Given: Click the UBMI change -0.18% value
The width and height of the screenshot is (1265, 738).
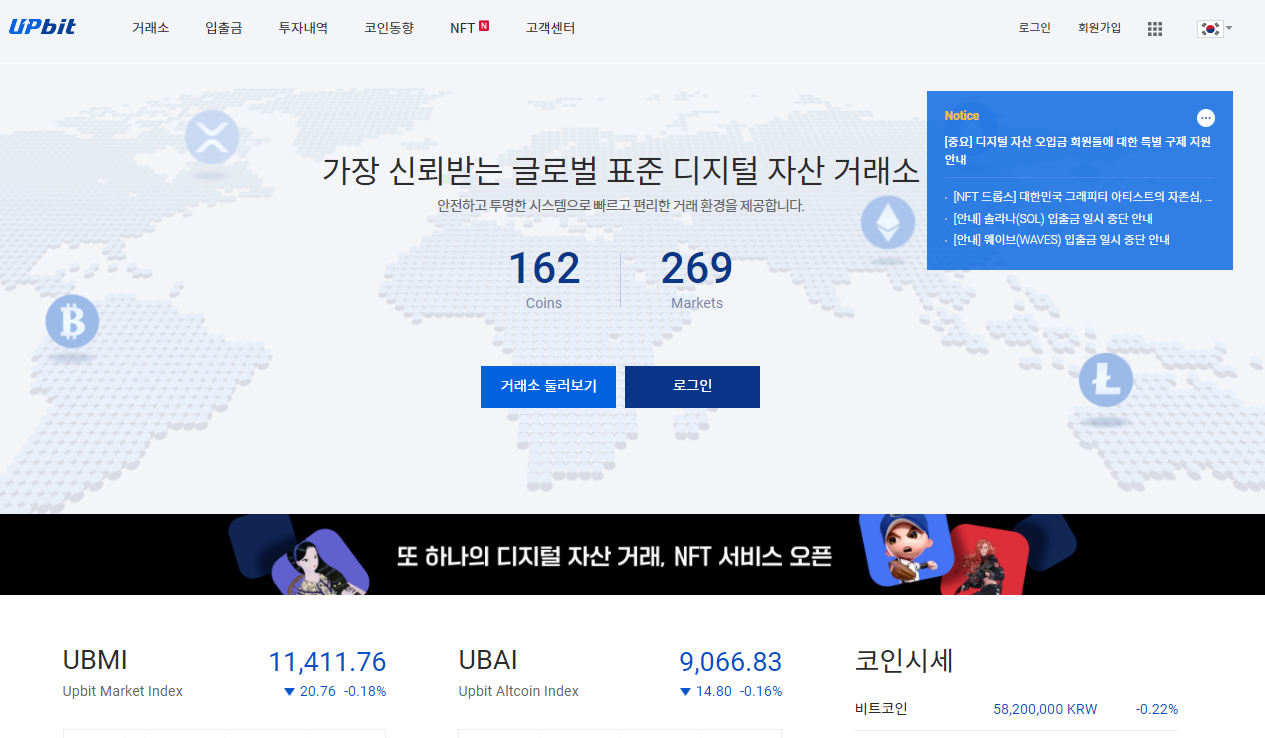Looking at the screenshot, I should pyautogui.click(x=365, y=691).
